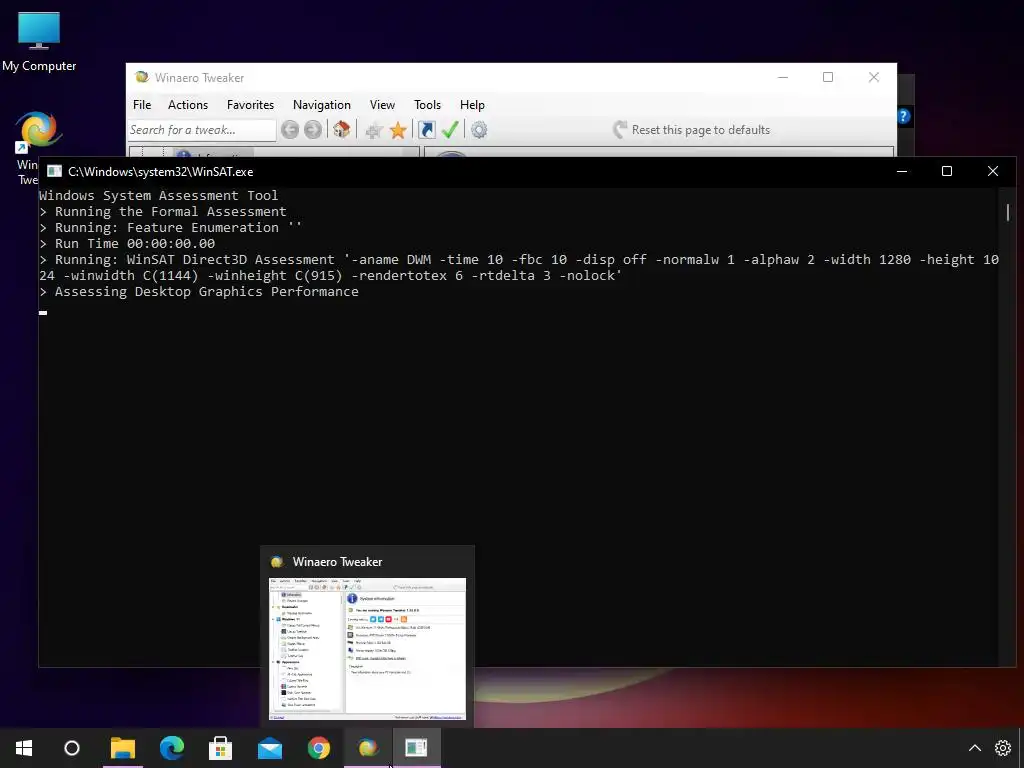The height and width of the screenshot is (768, 1024).
Task: Open the Tools menu
Action: point(427,104)
